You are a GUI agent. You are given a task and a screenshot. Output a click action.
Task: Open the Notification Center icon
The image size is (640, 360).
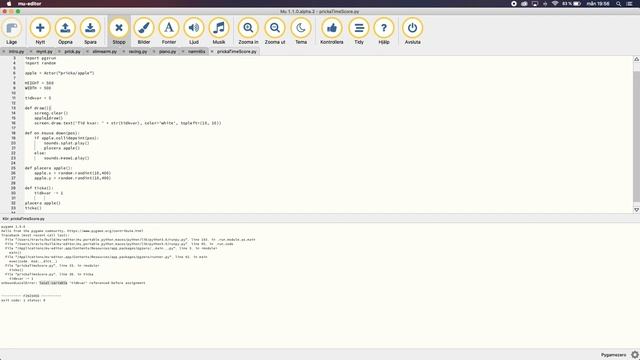pyautogui.click(x=630, y=4)
